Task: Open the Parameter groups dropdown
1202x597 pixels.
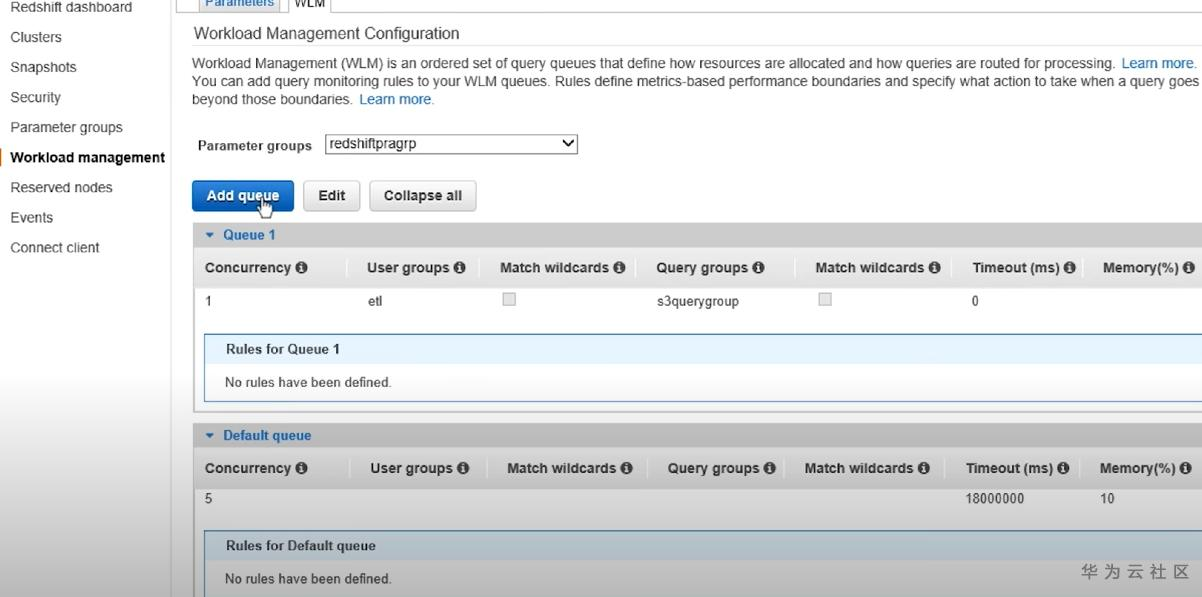Action: pos(452,144)
